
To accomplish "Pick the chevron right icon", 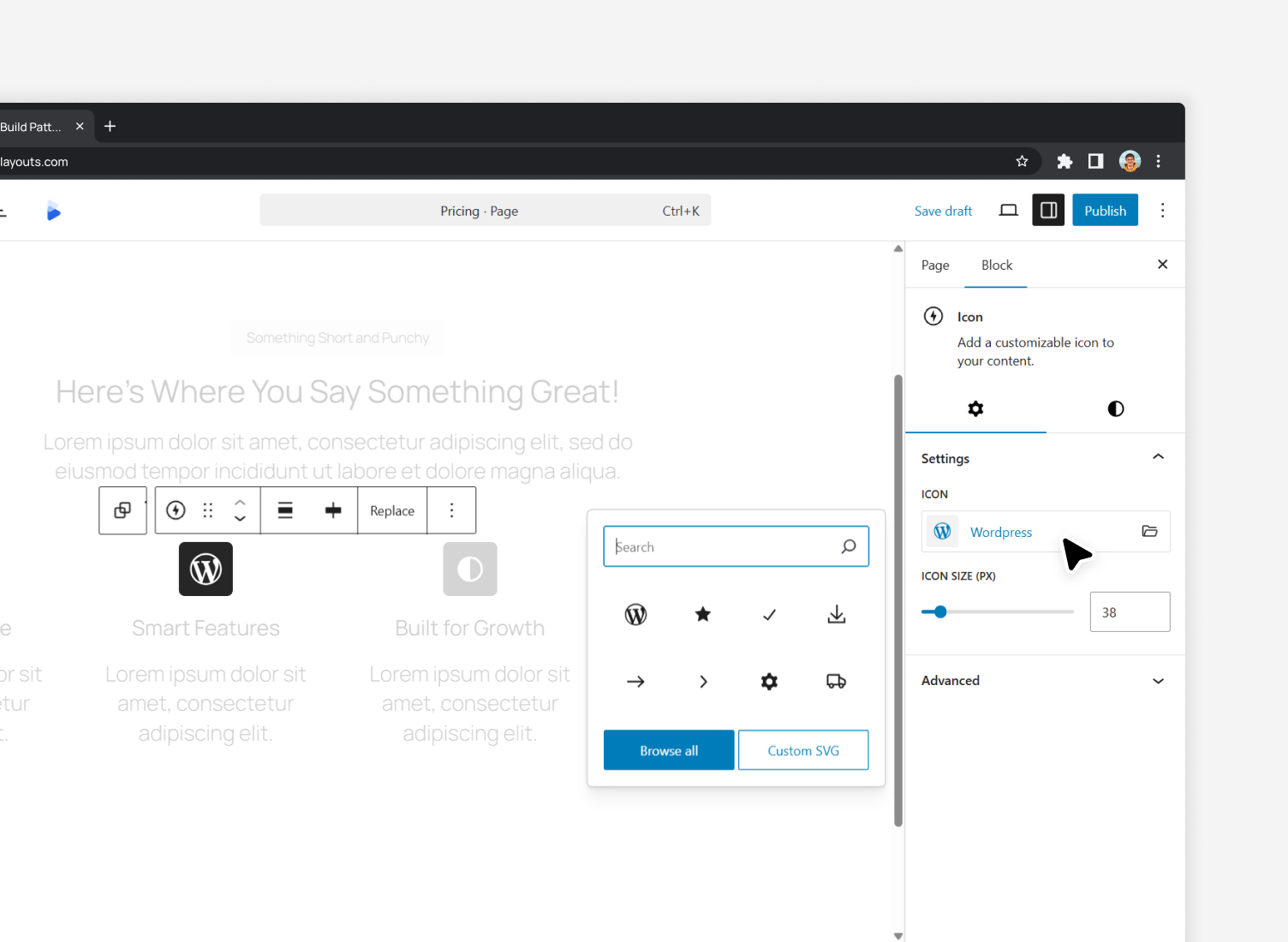I will click(703, 682).
